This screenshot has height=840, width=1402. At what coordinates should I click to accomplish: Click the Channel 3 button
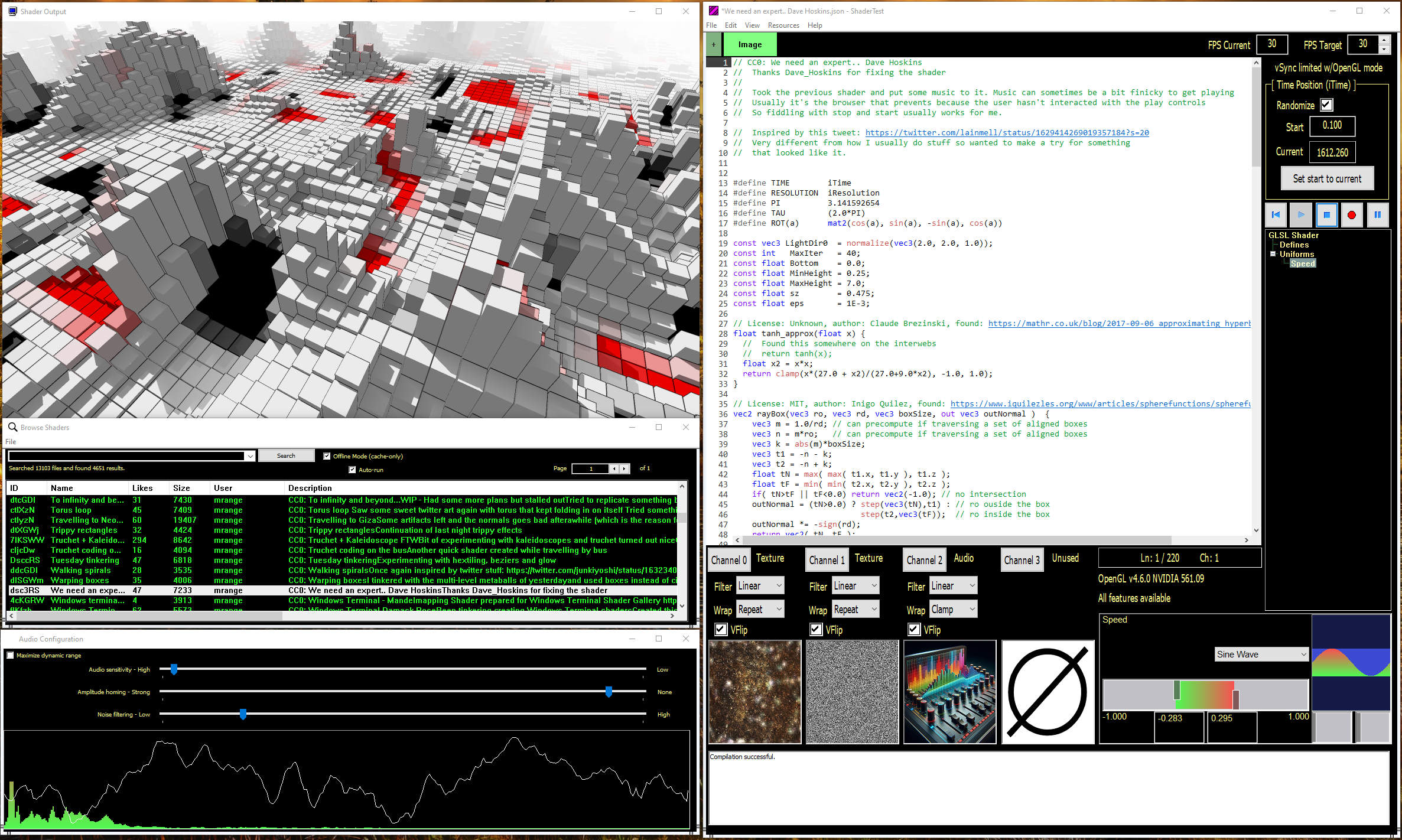(x=1022, y=560)
